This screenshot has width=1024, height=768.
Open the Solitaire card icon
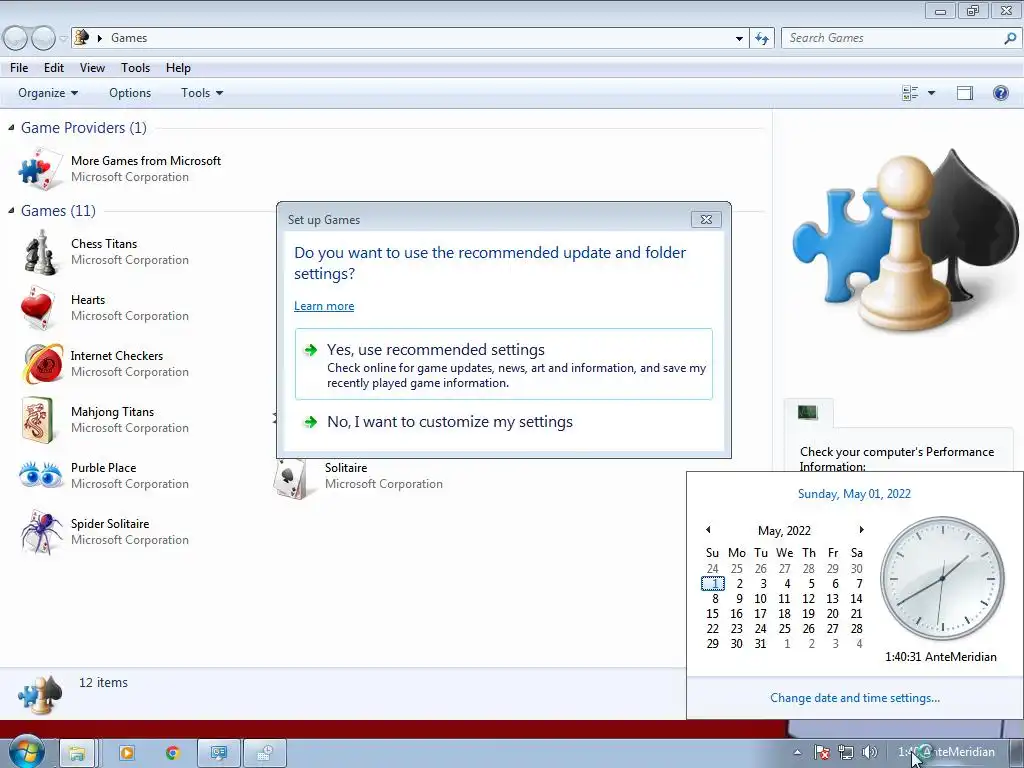[x=291, y=477]
